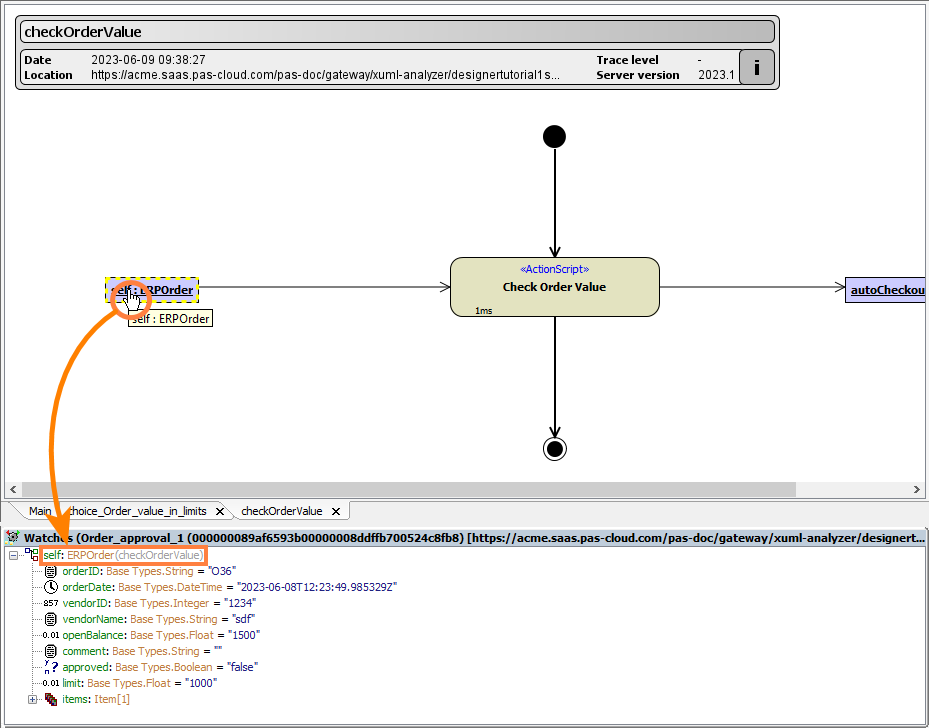The height and width of the screenshot is (728, 929).
Task: Switch to the checkOrderValue tab
Action: click(x=281, y=511)
